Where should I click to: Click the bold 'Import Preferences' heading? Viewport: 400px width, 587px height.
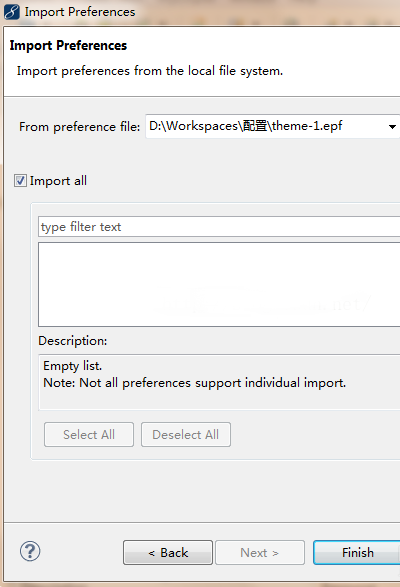point(68,45)
